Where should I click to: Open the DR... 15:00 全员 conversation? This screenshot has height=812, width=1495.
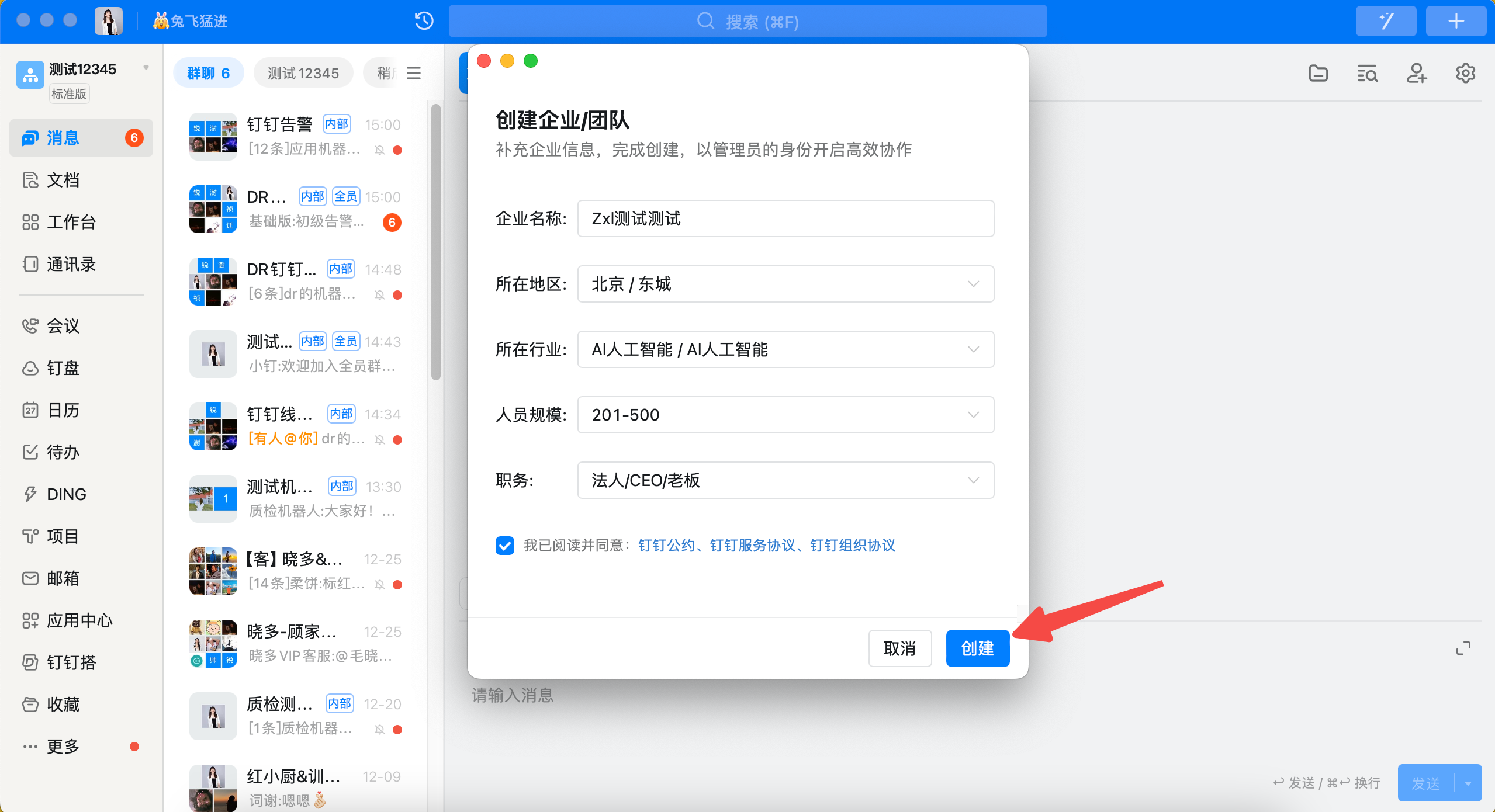pyautogui.click(x=295, y=209)
